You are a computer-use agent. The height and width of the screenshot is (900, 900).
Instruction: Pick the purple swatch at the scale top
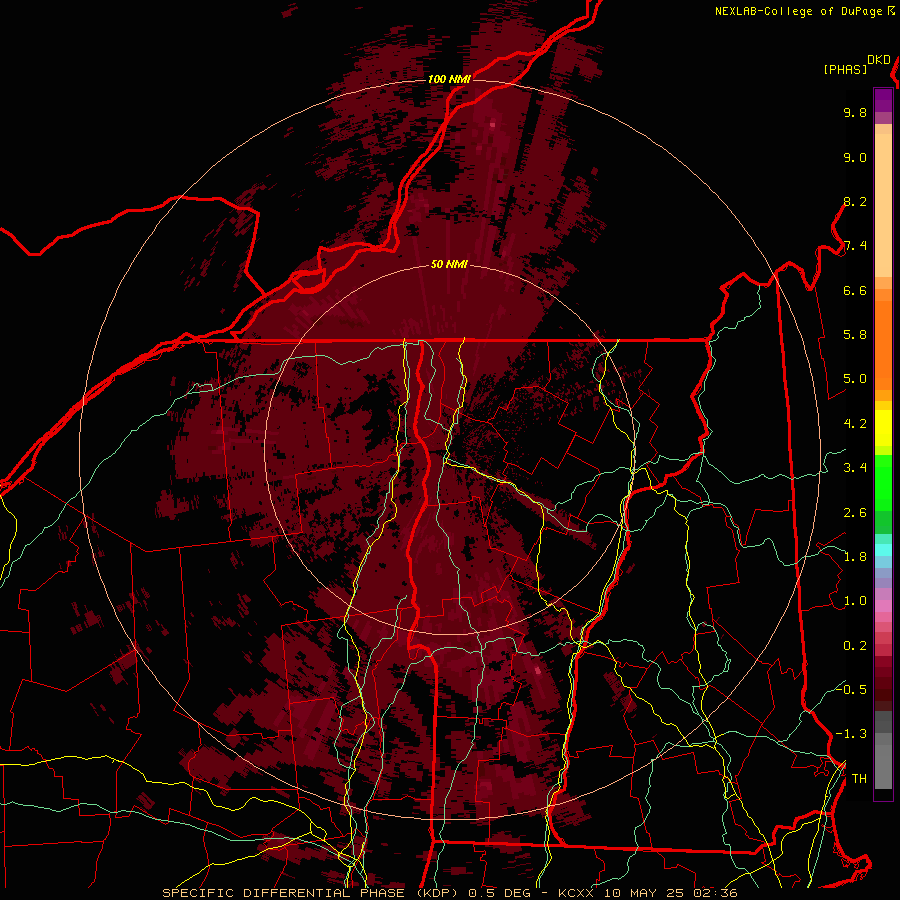[883, 100]
